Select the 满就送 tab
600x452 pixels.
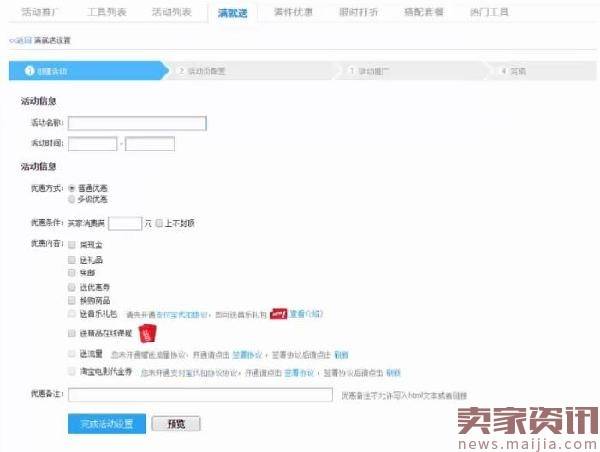click(232, 13)
